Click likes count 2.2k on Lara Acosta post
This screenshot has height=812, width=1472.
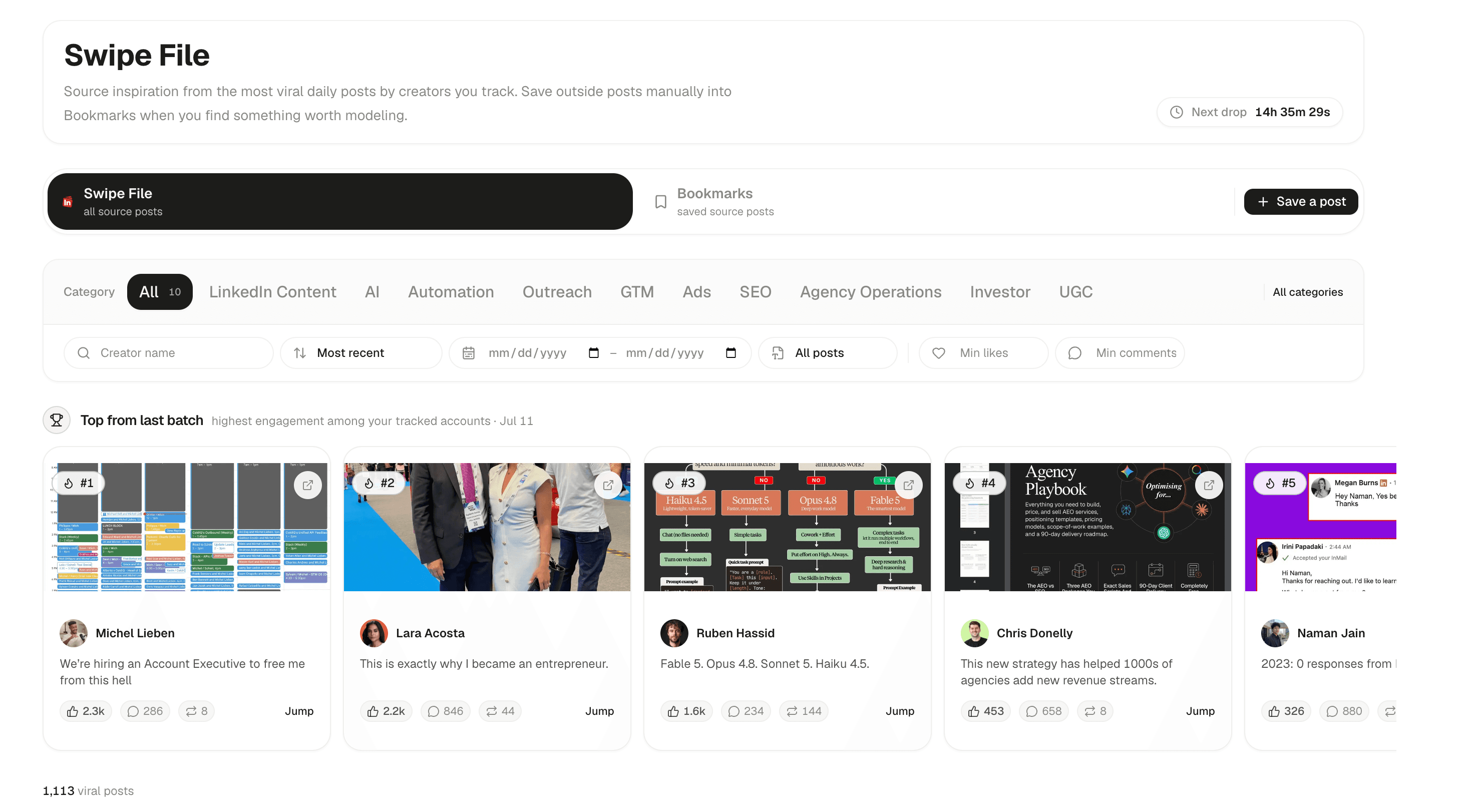[x=387, y=711]
